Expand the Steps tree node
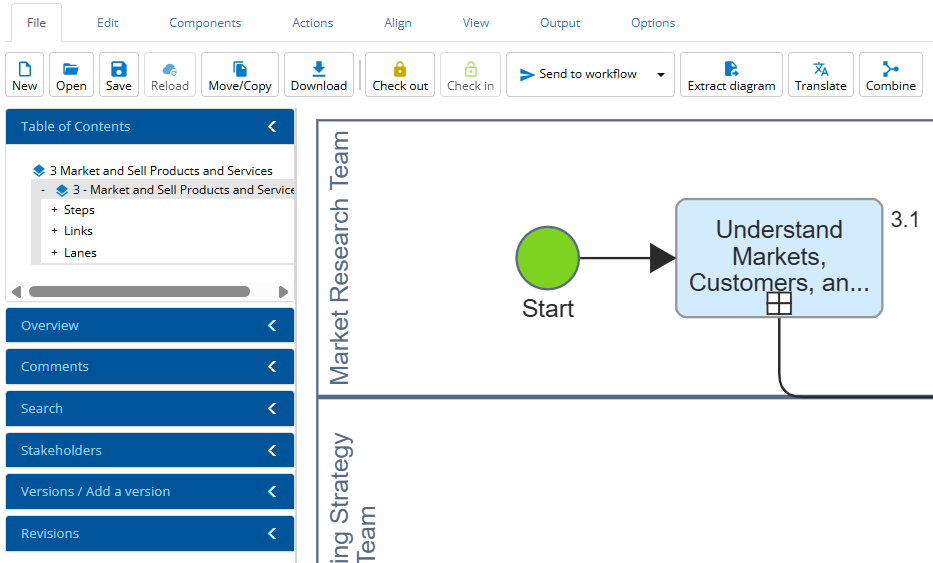Screen dimensions: 933x563 point(55,211)
